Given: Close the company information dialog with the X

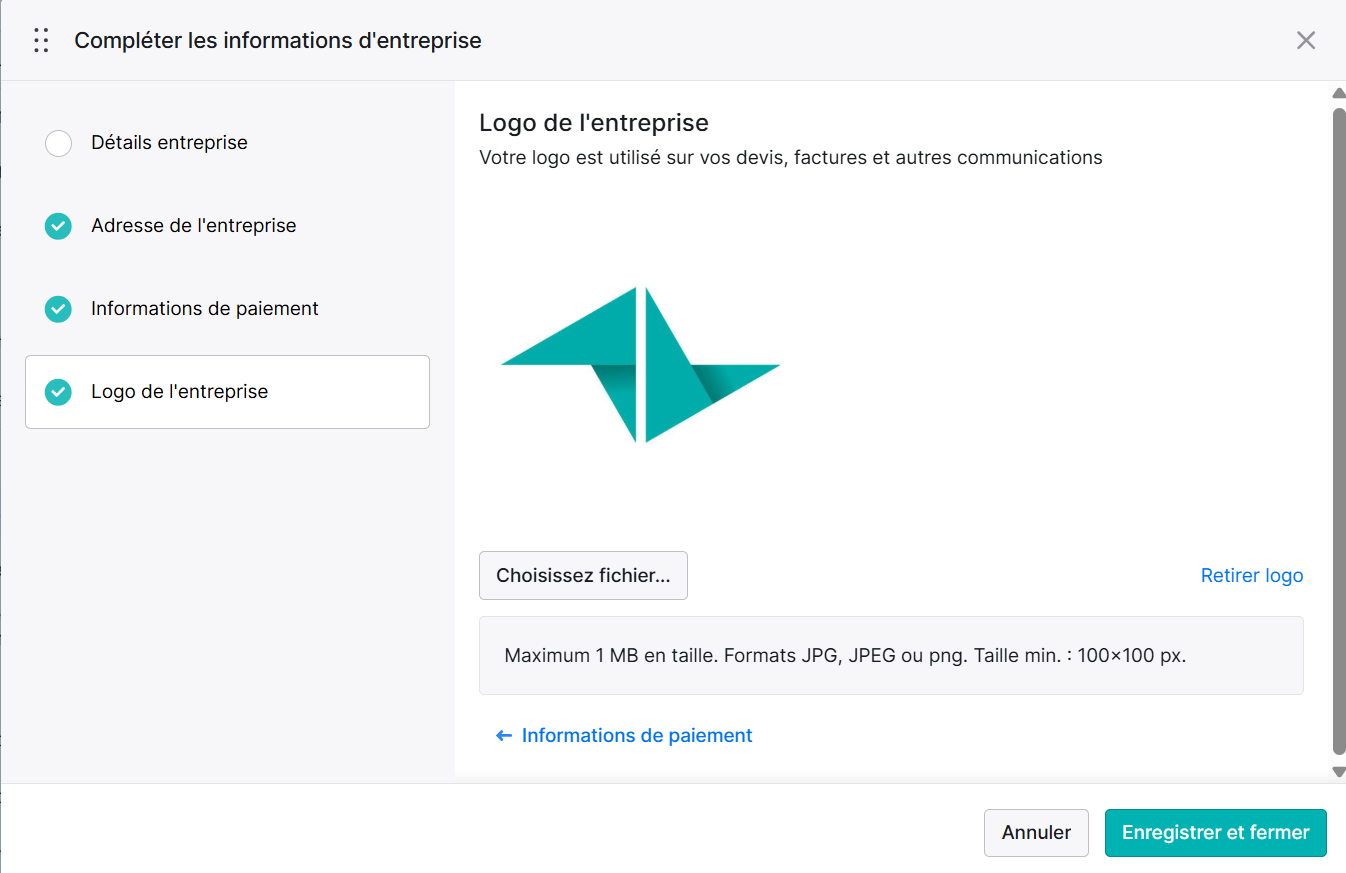Looking at the screenshot, I should pyautogui.click(x=1306, y=40).
